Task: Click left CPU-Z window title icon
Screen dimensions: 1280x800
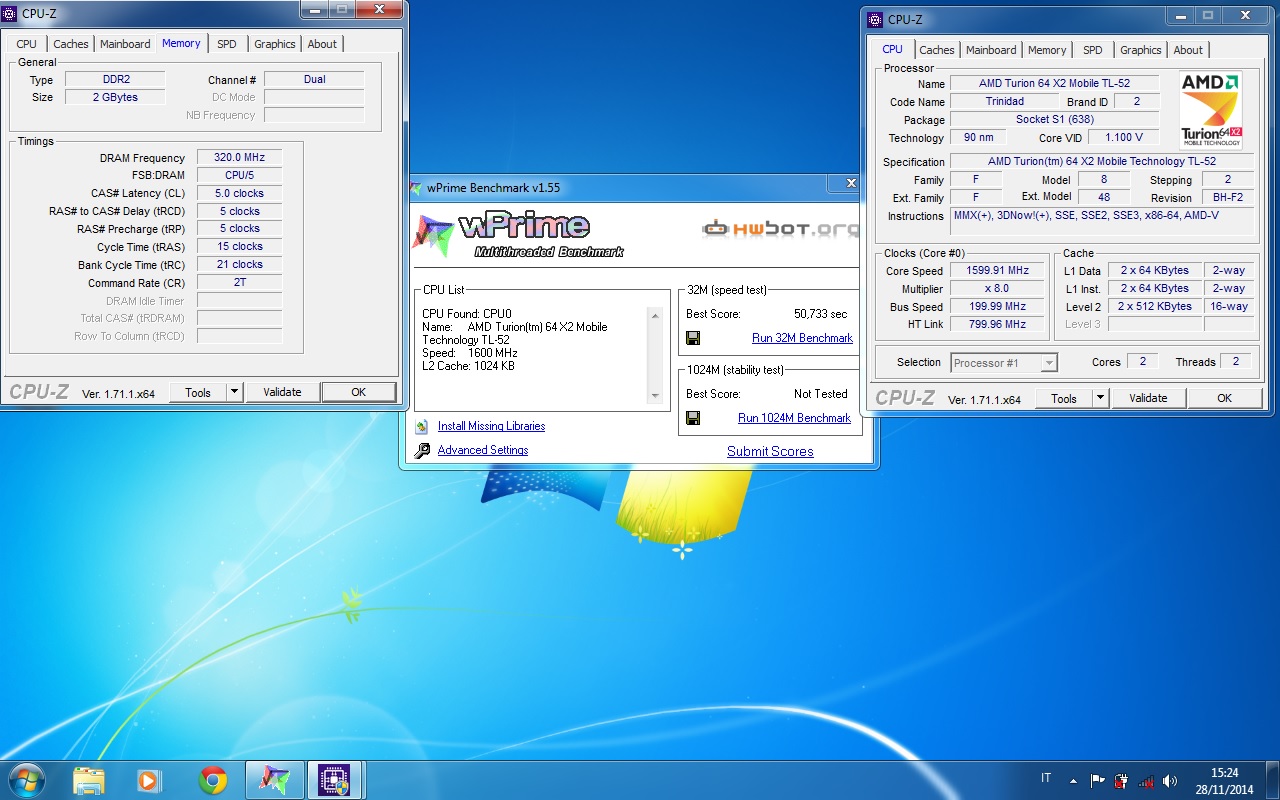Action: (10, 13)
